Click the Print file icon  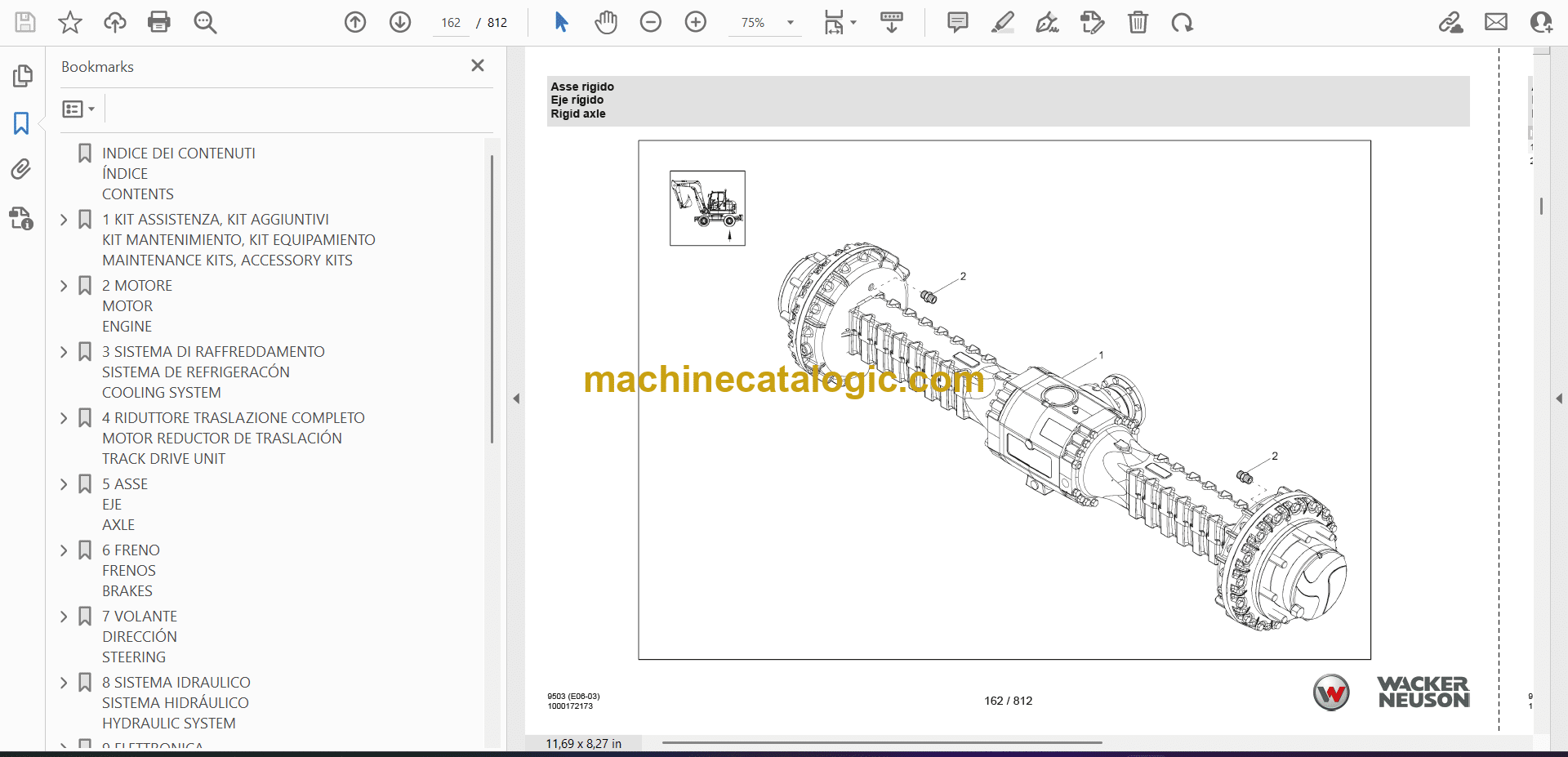click(x=159, y=22)
